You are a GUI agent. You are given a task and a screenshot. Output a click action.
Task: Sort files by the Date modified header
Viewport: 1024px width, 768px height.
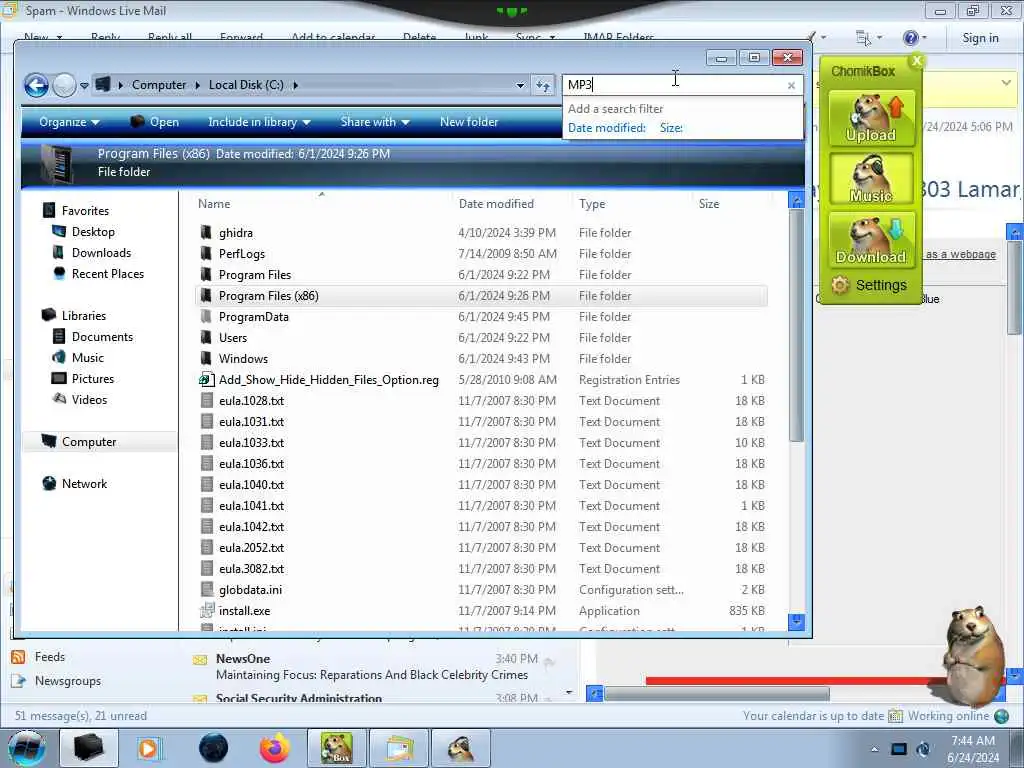pos(496,204)
